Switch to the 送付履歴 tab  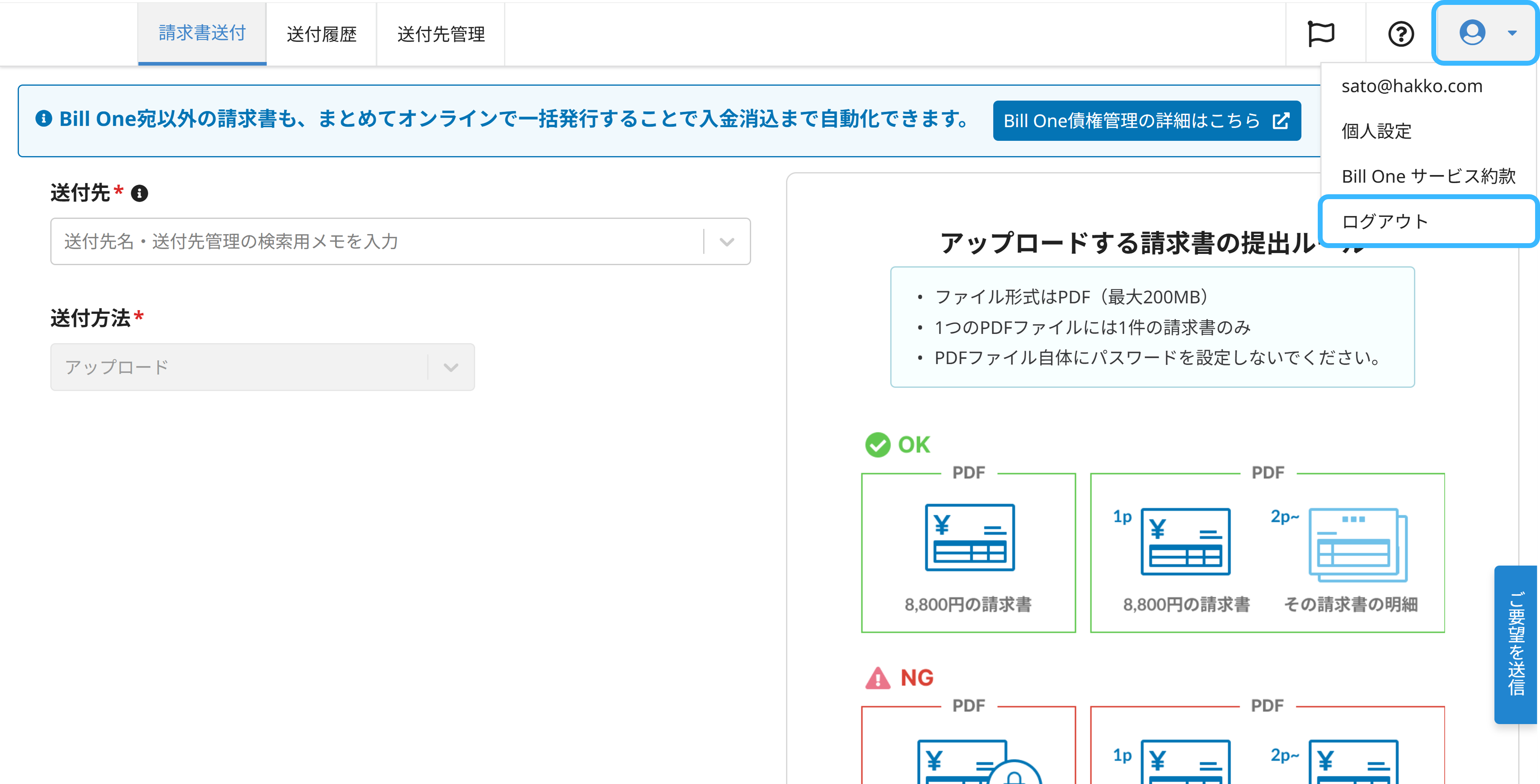[321, 34]
